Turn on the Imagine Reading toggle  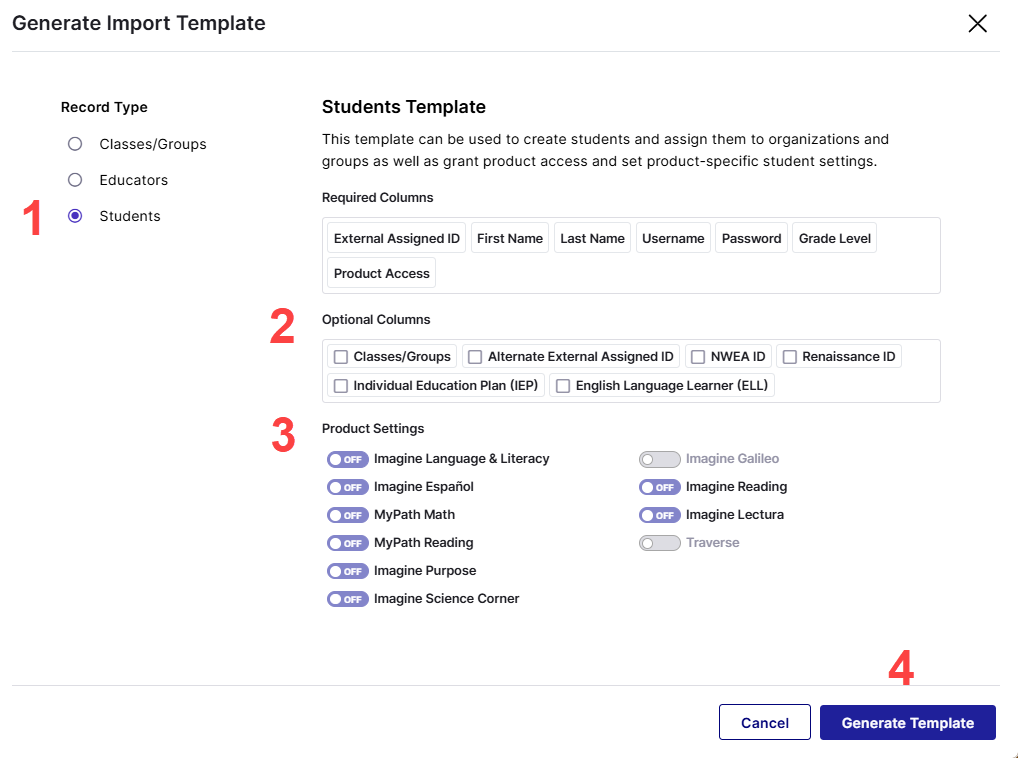tap(659, 487)
